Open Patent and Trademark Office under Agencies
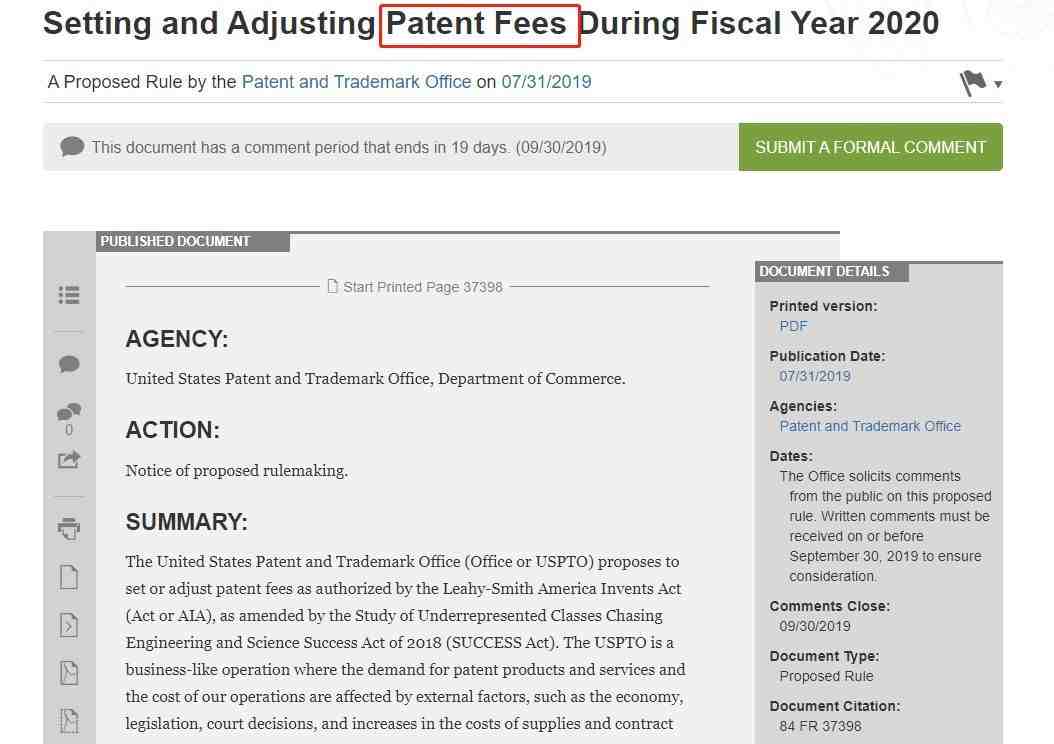Image resolution: width=1054 pixels, height=744 pixels. tap(870, 426)
